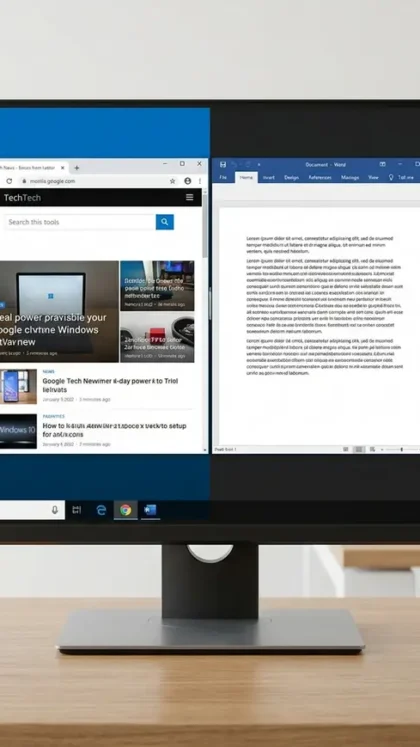The image size is (420, 747).
Task: Click the scroll-down arrow at the bottom of Chrome's scrollbar
Action: (x=205, y=449)
